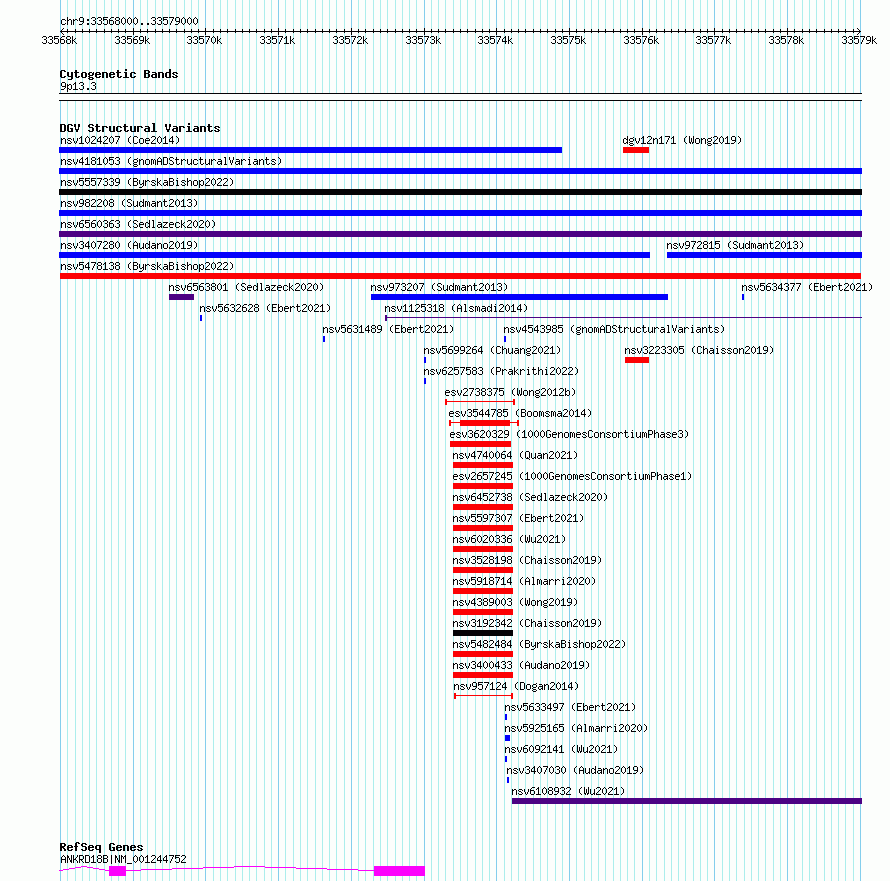Click the 33573k ruler position label

pyautogui.click(x=423, y=40)
